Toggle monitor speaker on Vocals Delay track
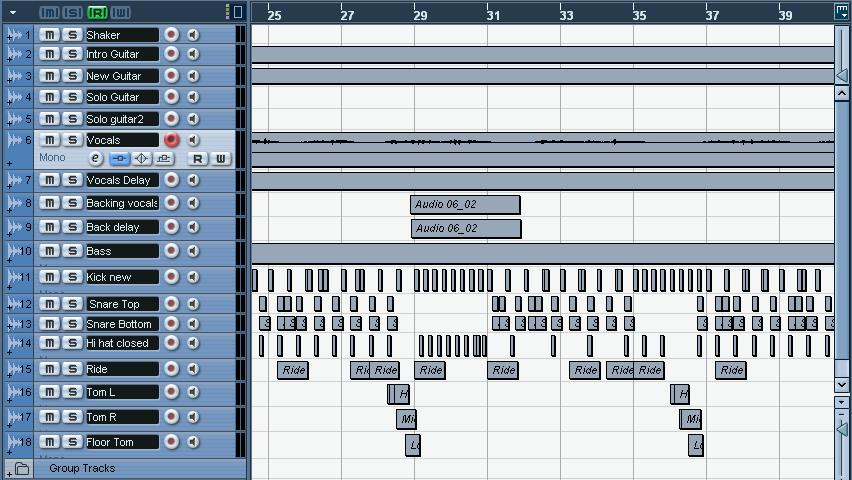This screenshot has width=852, height=480. [193, 180]
